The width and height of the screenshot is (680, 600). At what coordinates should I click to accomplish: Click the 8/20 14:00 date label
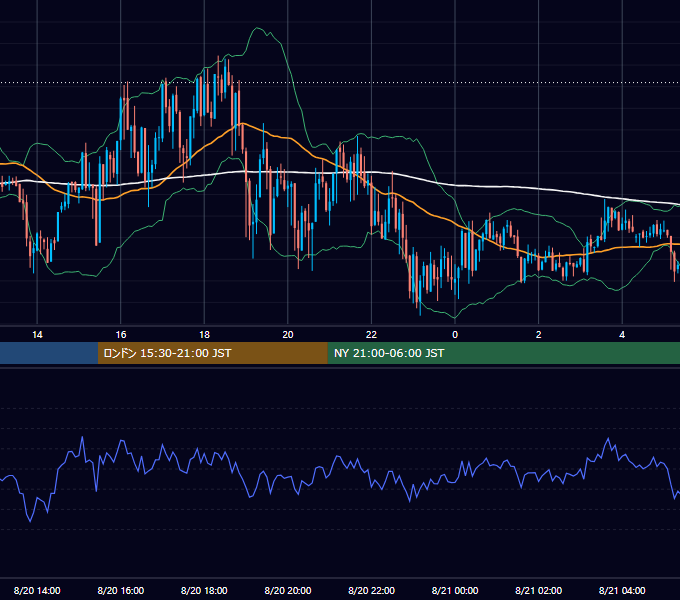click(x=37, y=590)
